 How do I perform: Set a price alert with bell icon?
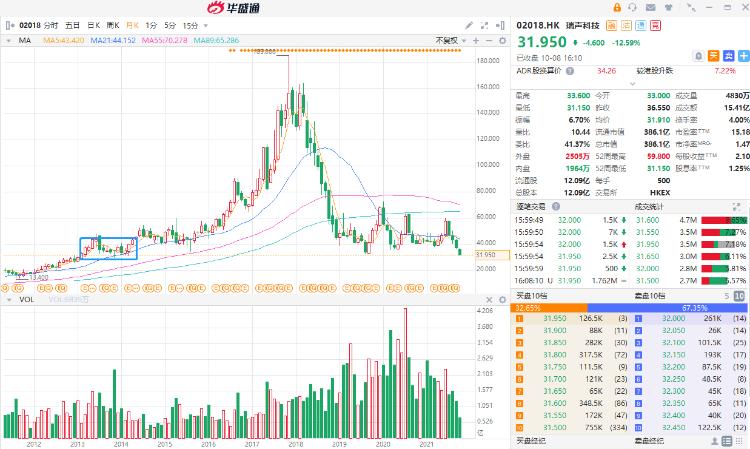699,56
